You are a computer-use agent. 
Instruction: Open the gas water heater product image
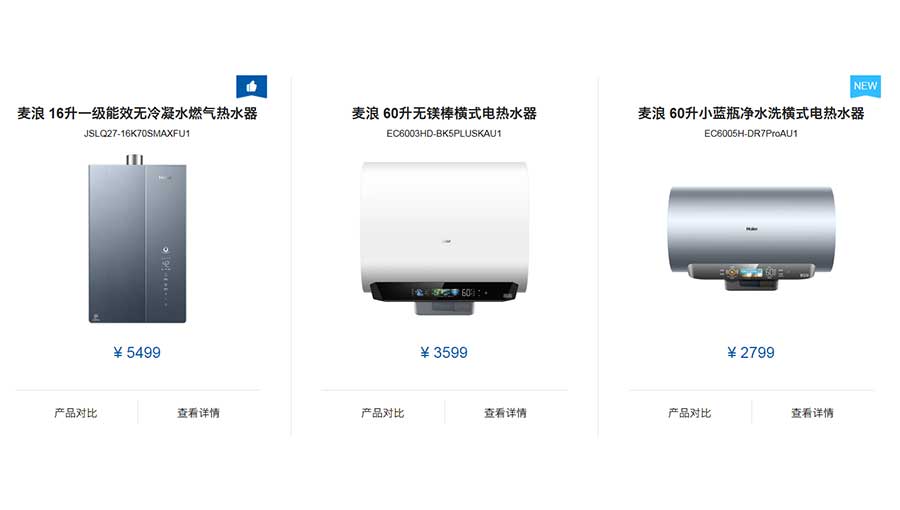[x=137, y=239]
